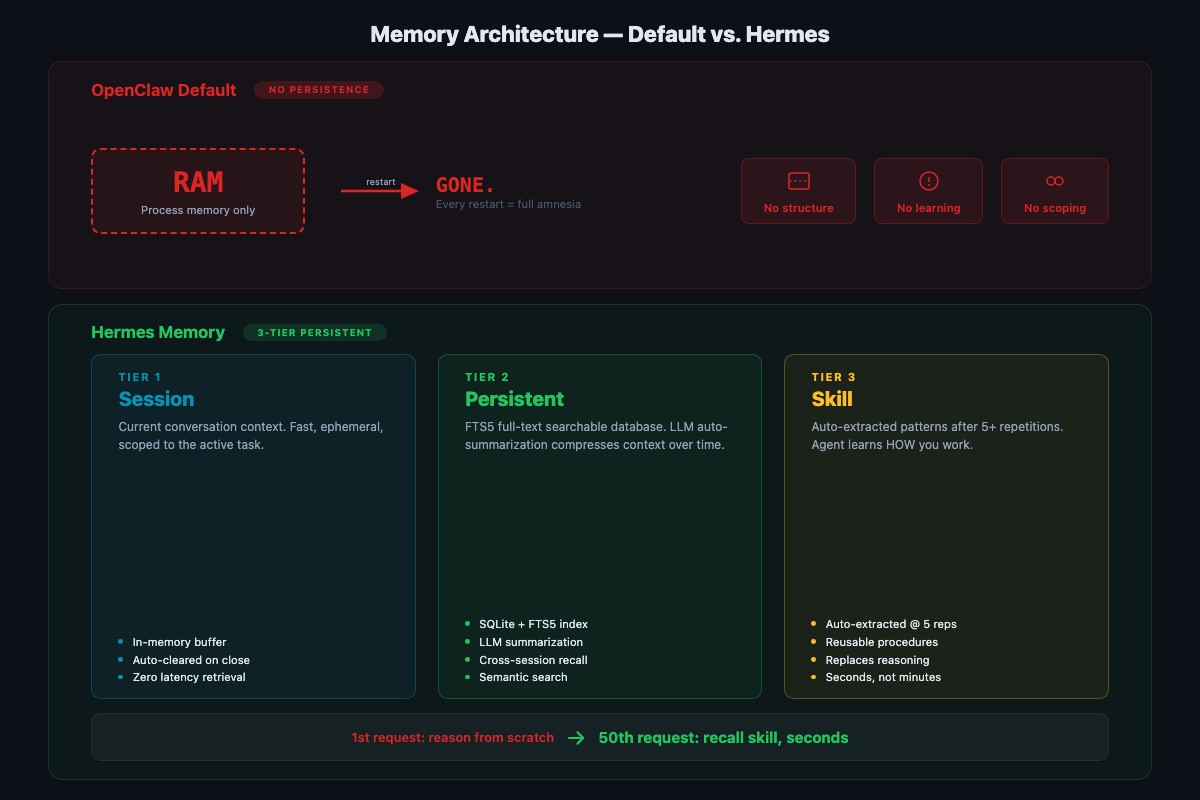Click the Session tier description paragraph

click(251, 435)
